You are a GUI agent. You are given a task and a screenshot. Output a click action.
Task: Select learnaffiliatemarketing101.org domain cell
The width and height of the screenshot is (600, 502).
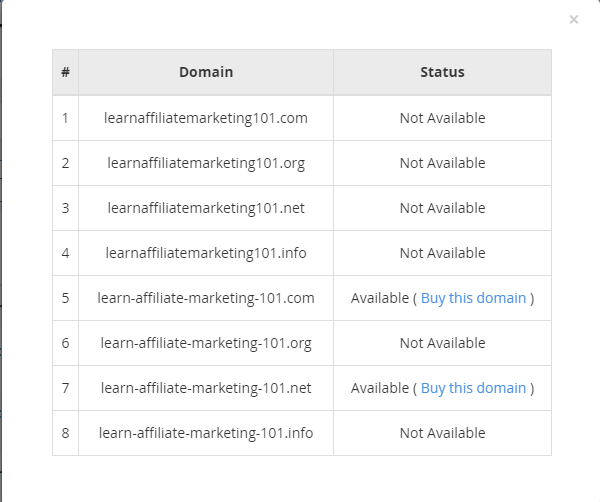[206, 163]
